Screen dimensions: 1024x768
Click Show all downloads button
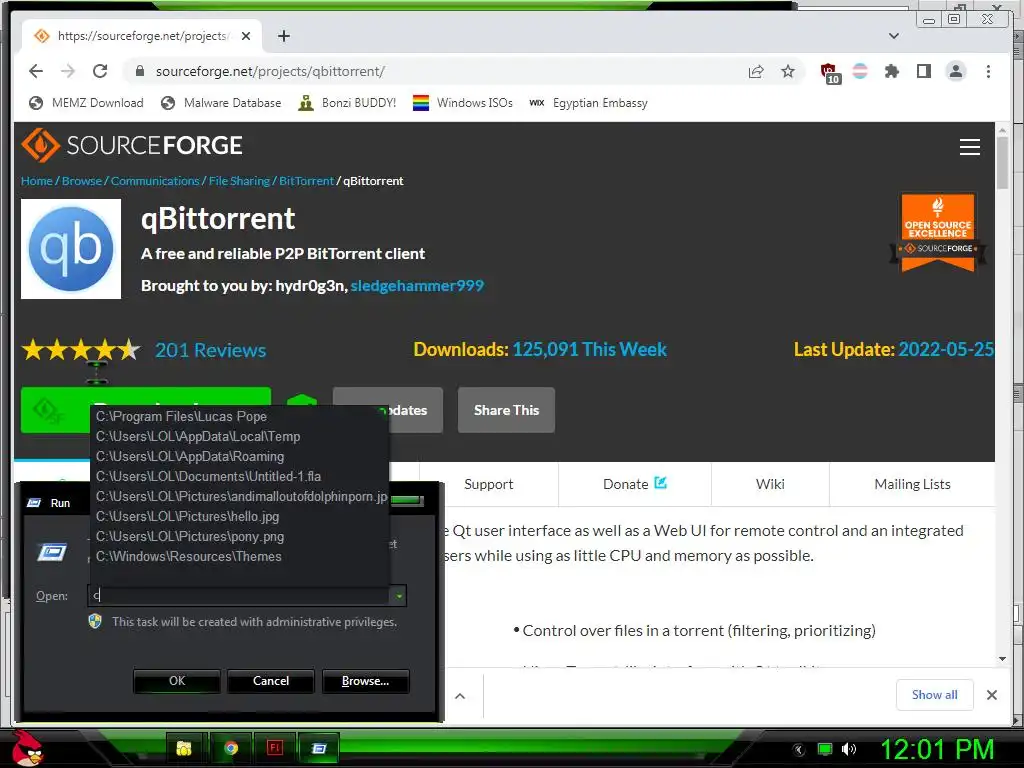[x=935, y=695]
